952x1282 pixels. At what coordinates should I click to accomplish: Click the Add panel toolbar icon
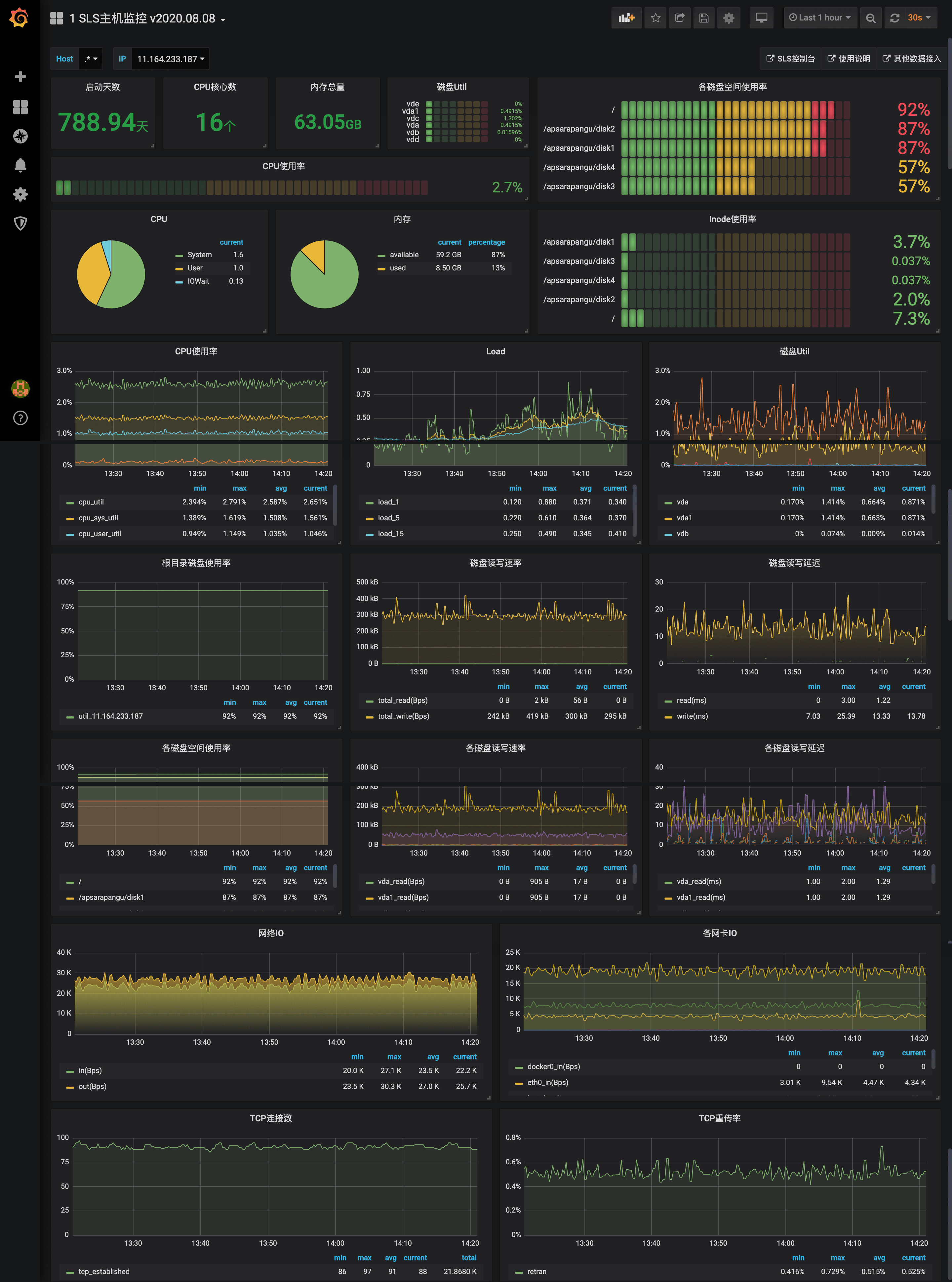click(x=626, y=18)
